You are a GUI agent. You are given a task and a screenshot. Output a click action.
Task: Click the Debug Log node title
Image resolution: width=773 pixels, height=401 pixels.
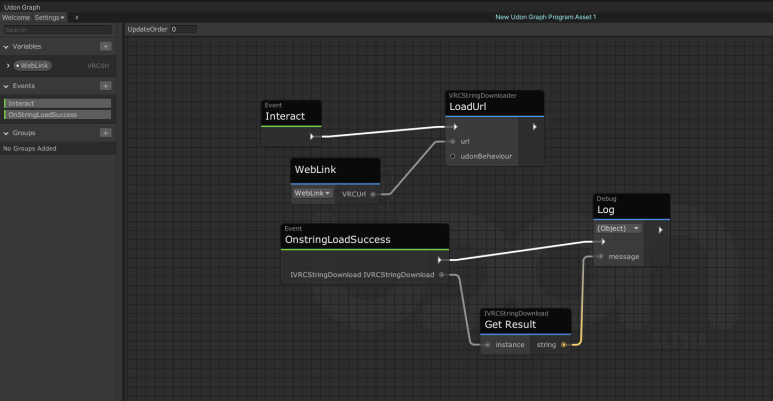pyautogui.click(x=605, y=210)
